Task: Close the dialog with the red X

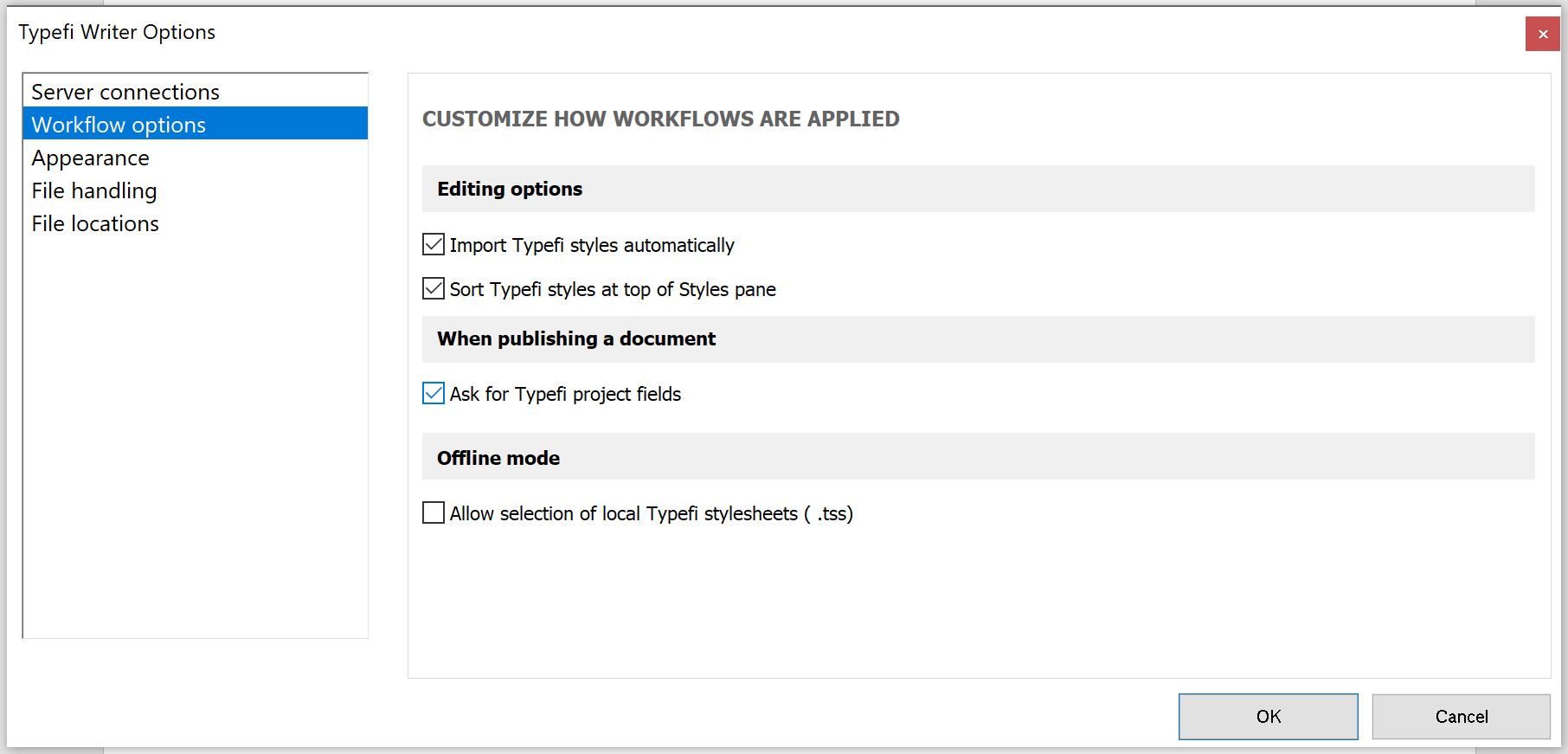Action: (1542, 34)
